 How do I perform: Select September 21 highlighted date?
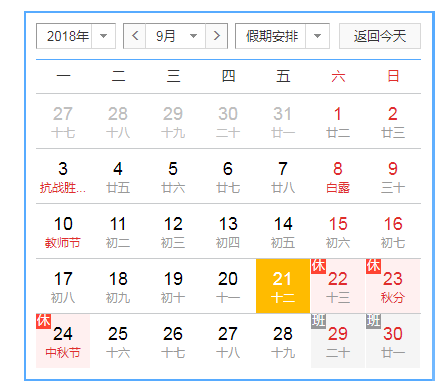click(x=283, y=286)
